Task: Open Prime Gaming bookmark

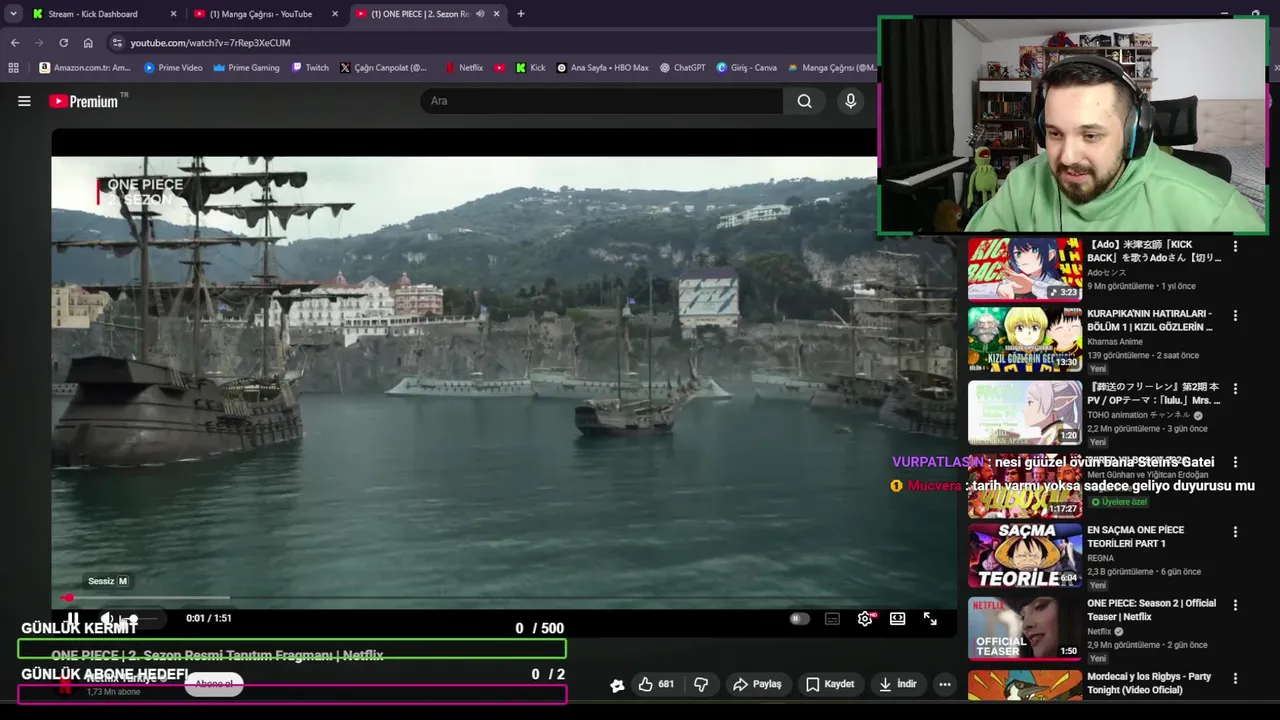Action: pyautogui.click(x=246, y=68)
